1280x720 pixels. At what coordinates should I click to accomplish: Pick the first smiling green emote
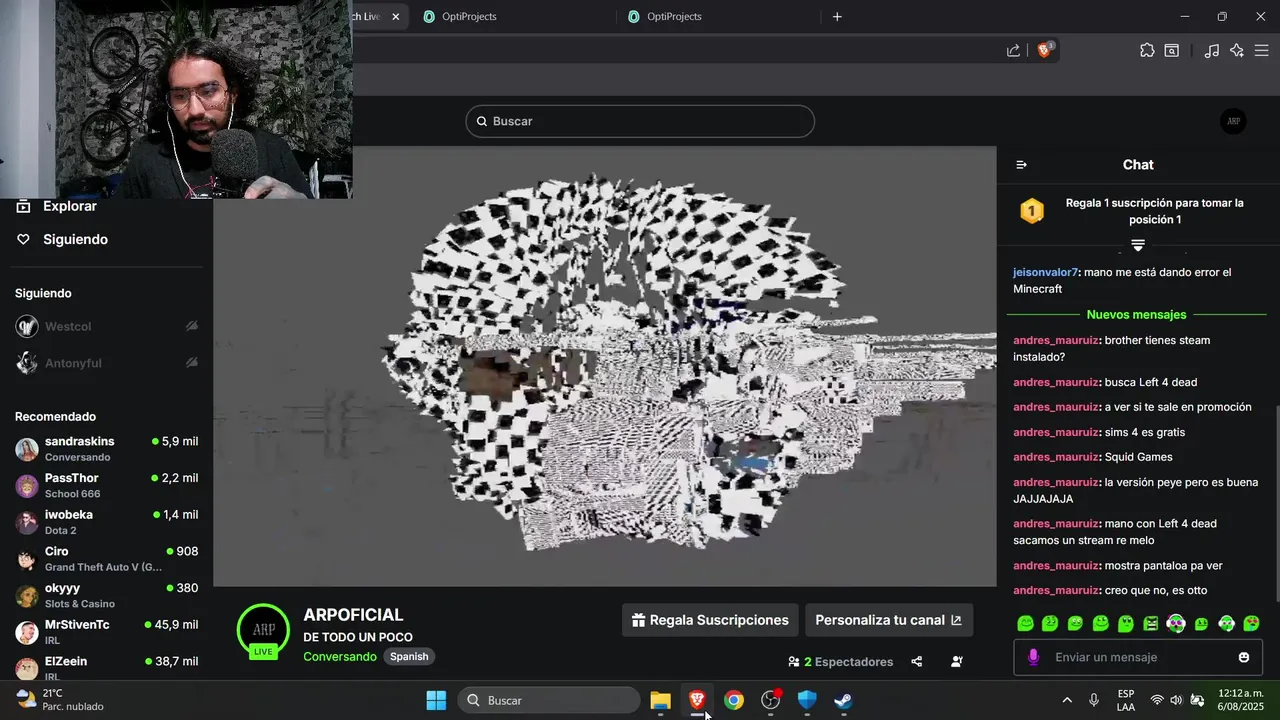click(x=1025, y=623)
